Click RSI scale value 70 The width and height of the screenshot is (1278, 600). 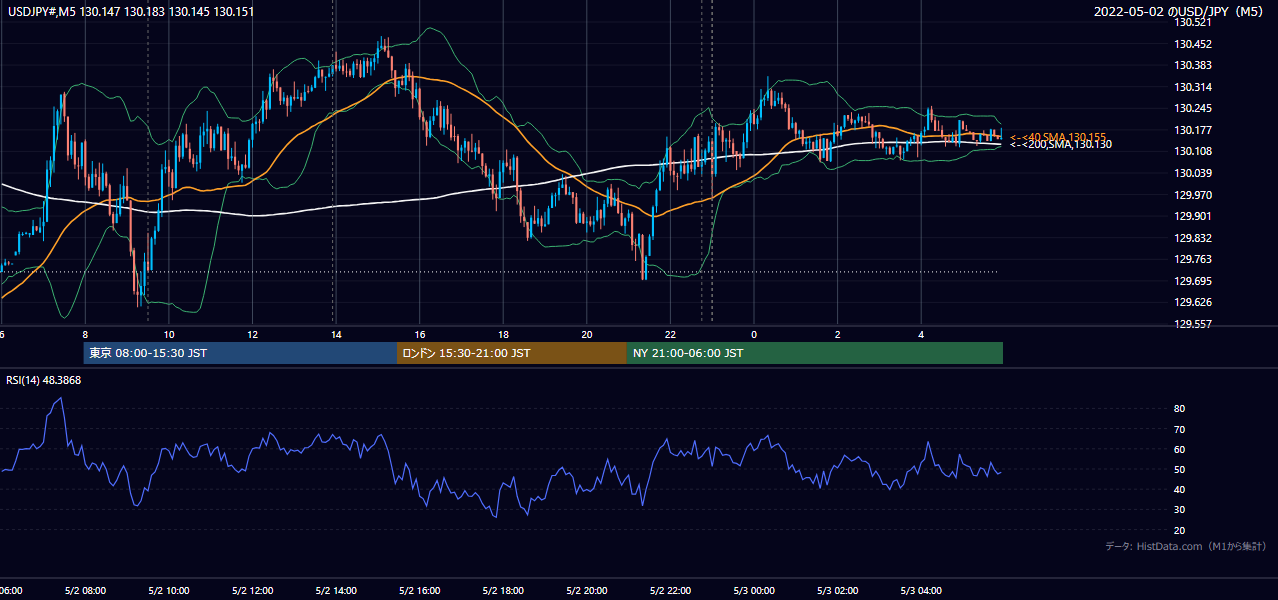coord(1180,429)
